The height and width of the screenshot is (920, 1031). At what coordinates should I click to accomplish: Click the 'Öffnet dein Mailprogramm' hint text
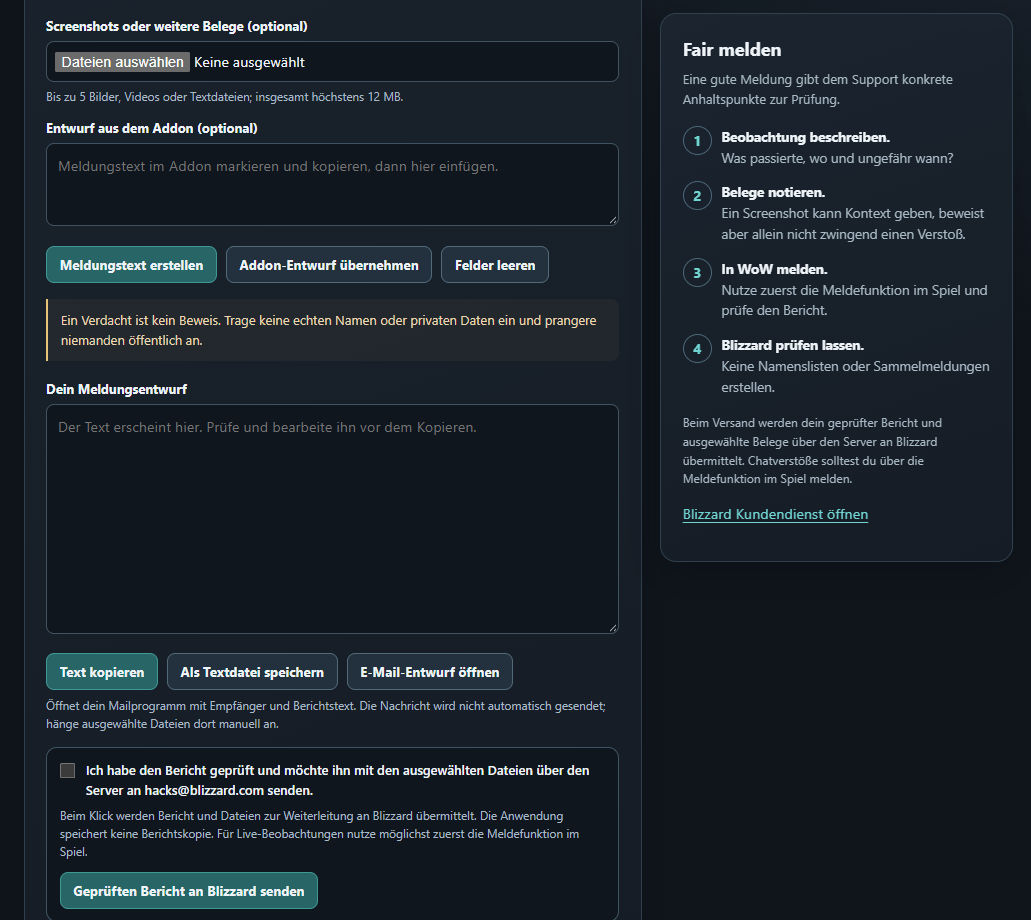pos(325,715)
